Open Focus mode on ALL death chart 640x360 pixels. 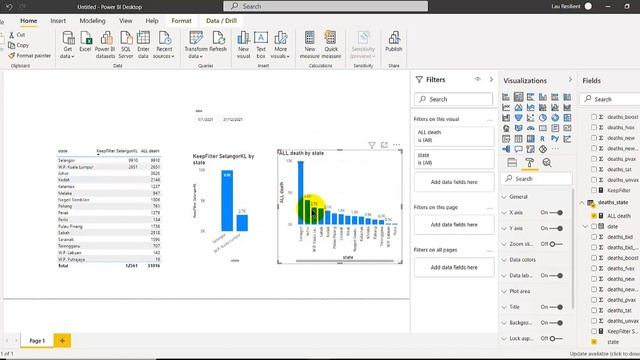click(x=384, y=145)
